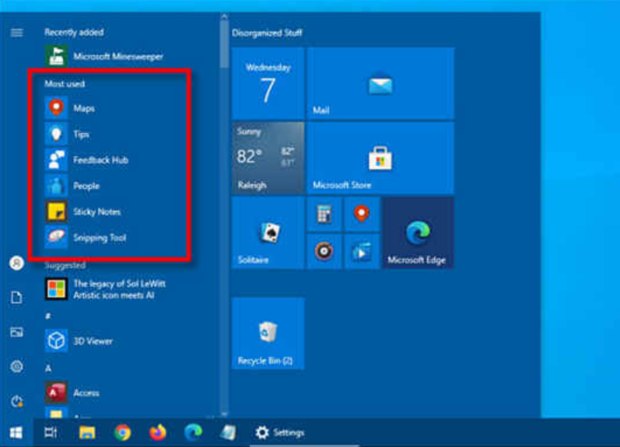Launch Sticky Notes
Screen dimensions: 620x447
(x=83, y=212)
